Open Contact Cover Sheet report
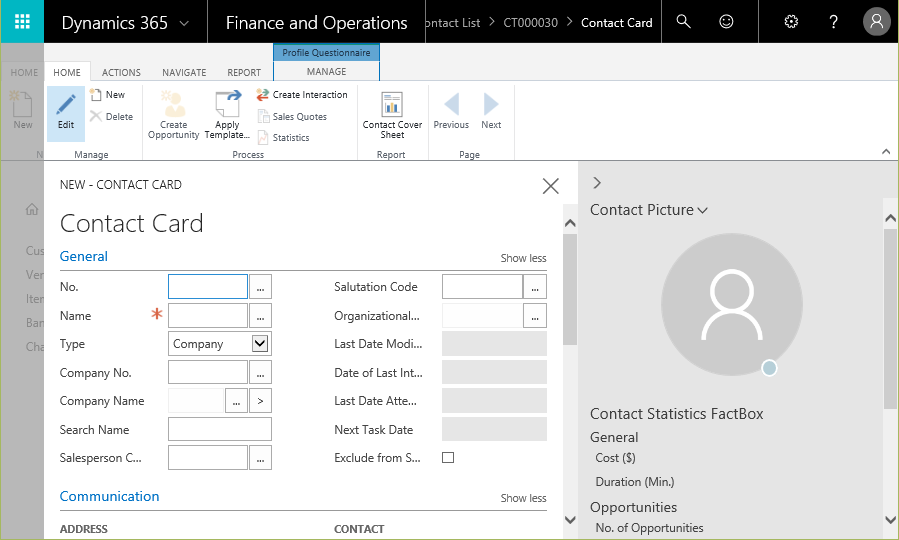Image resolution: width=899 pixels, height=540 pixels. click(x=392, y=114)
